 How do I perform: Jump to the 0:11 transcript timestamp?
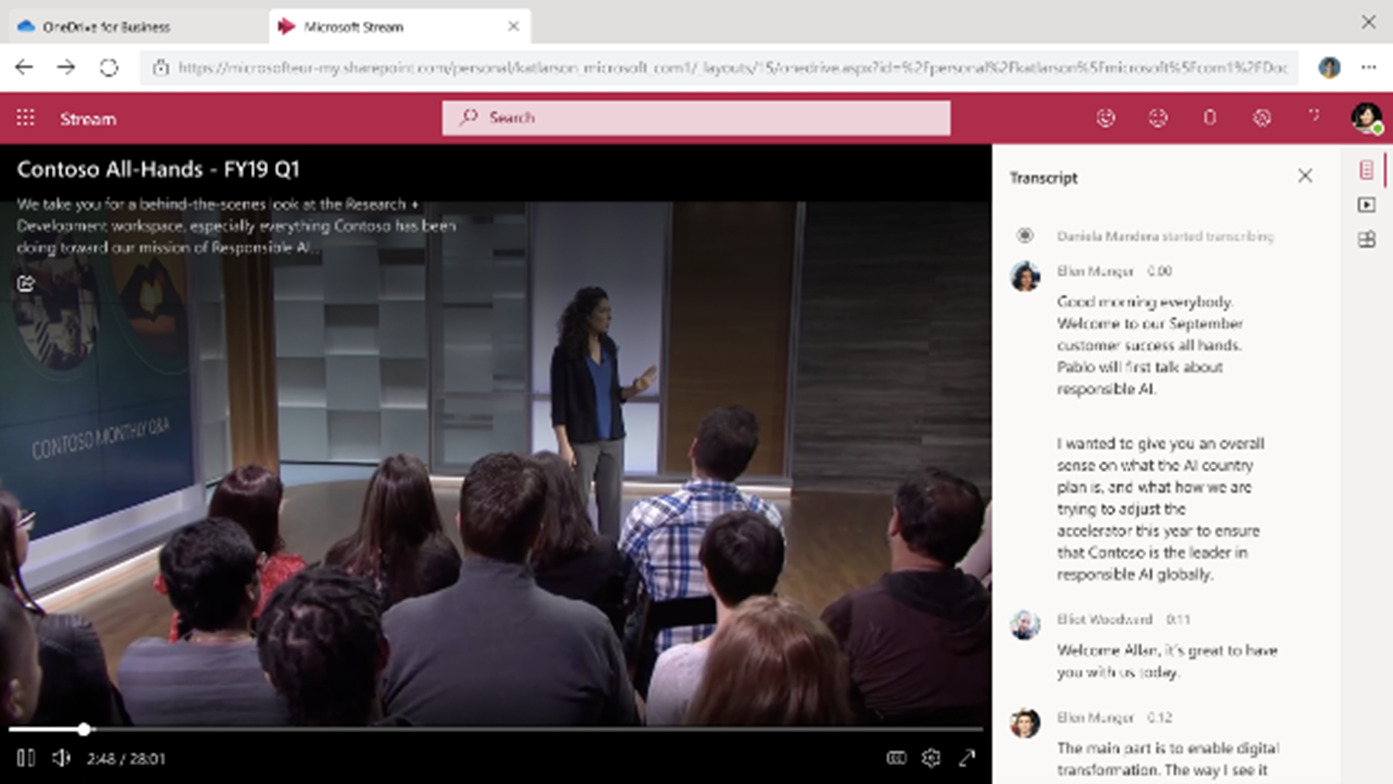point(1178,619)
